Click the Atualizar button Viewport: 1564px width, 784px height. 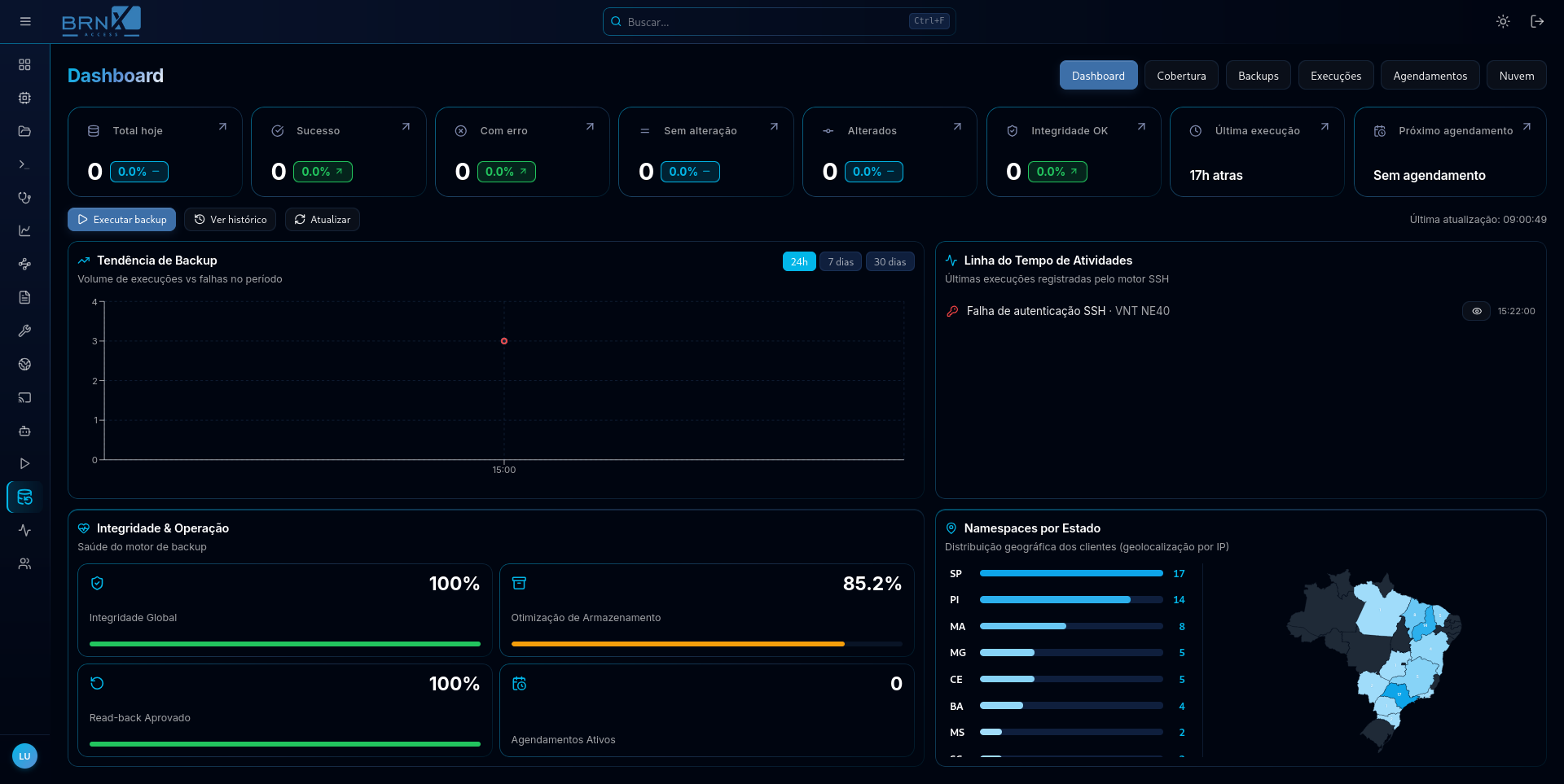(322, 220)
